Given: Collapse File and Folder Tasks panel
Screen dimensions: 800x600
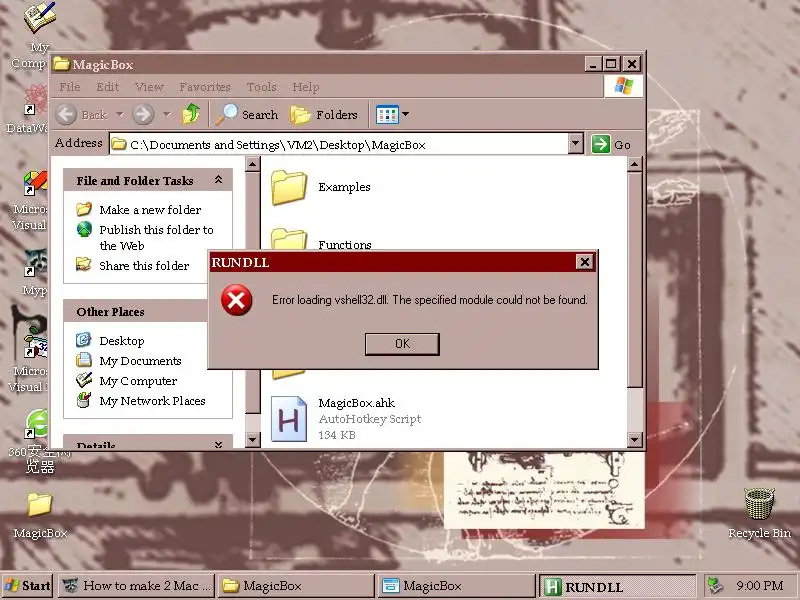Looking at the screenshot, I should click(x=218, y=180).
